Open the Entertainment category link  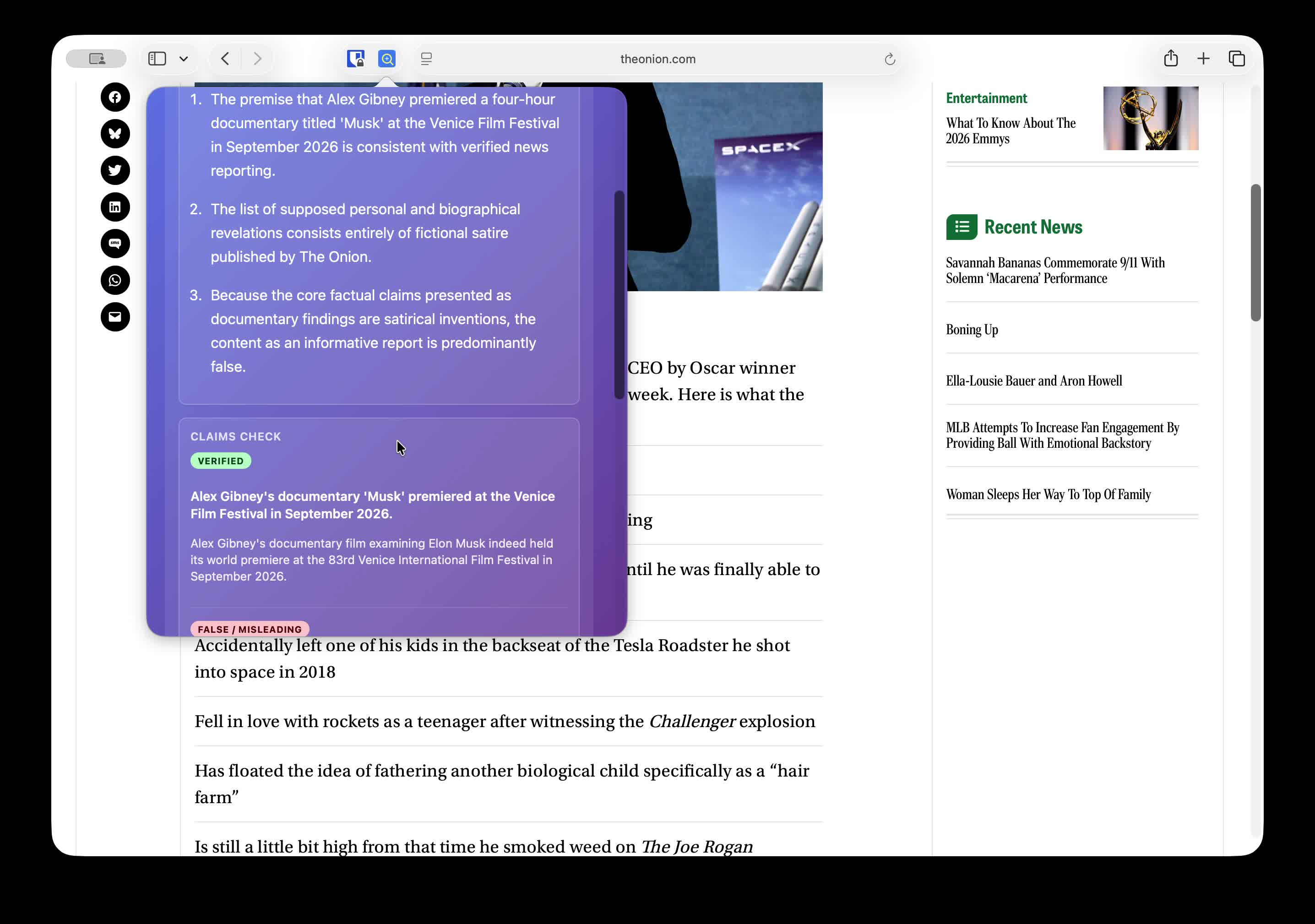986,98
